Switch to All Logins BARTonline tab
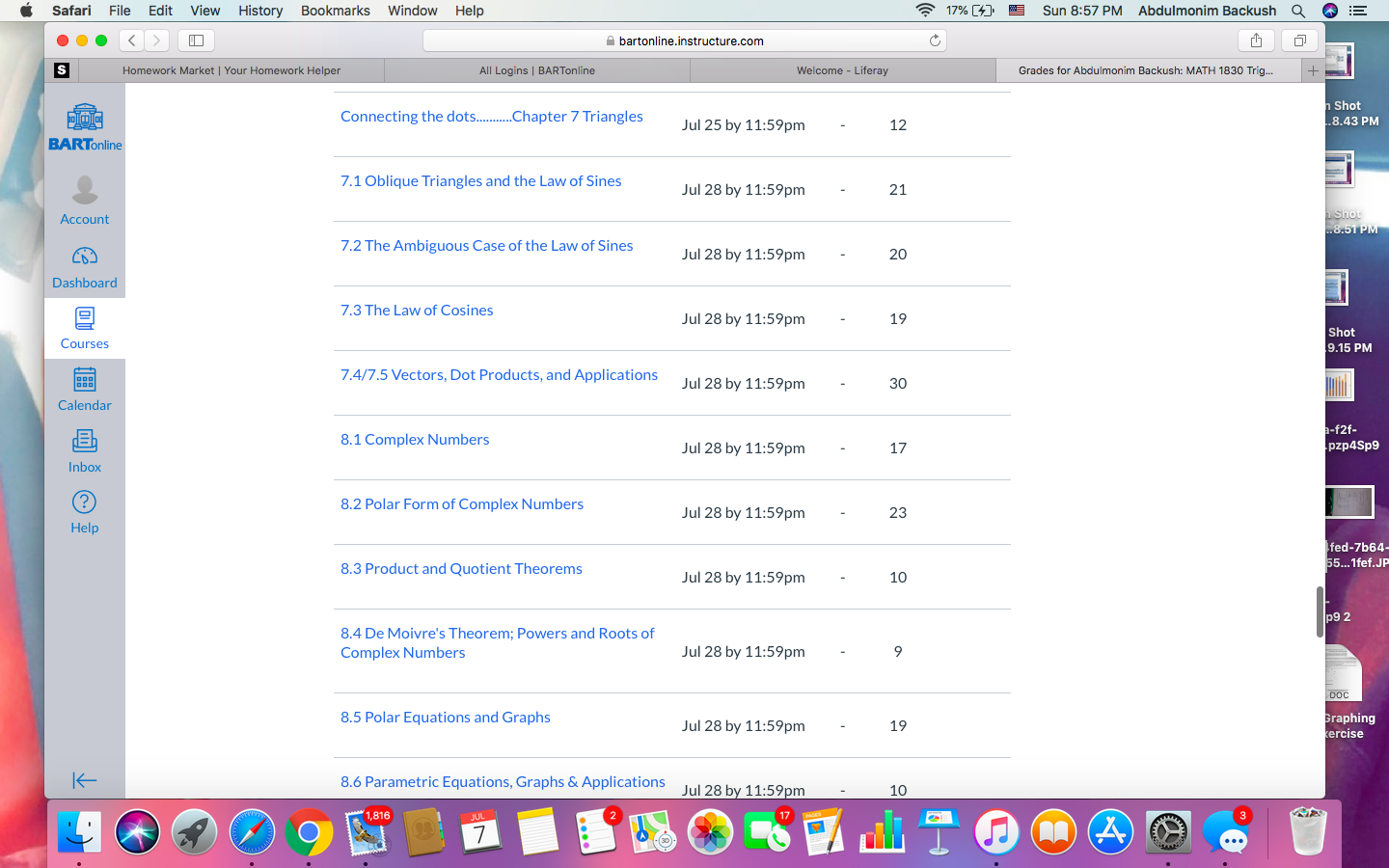Viewport: 1389px width, 868px height. [537, 70]
